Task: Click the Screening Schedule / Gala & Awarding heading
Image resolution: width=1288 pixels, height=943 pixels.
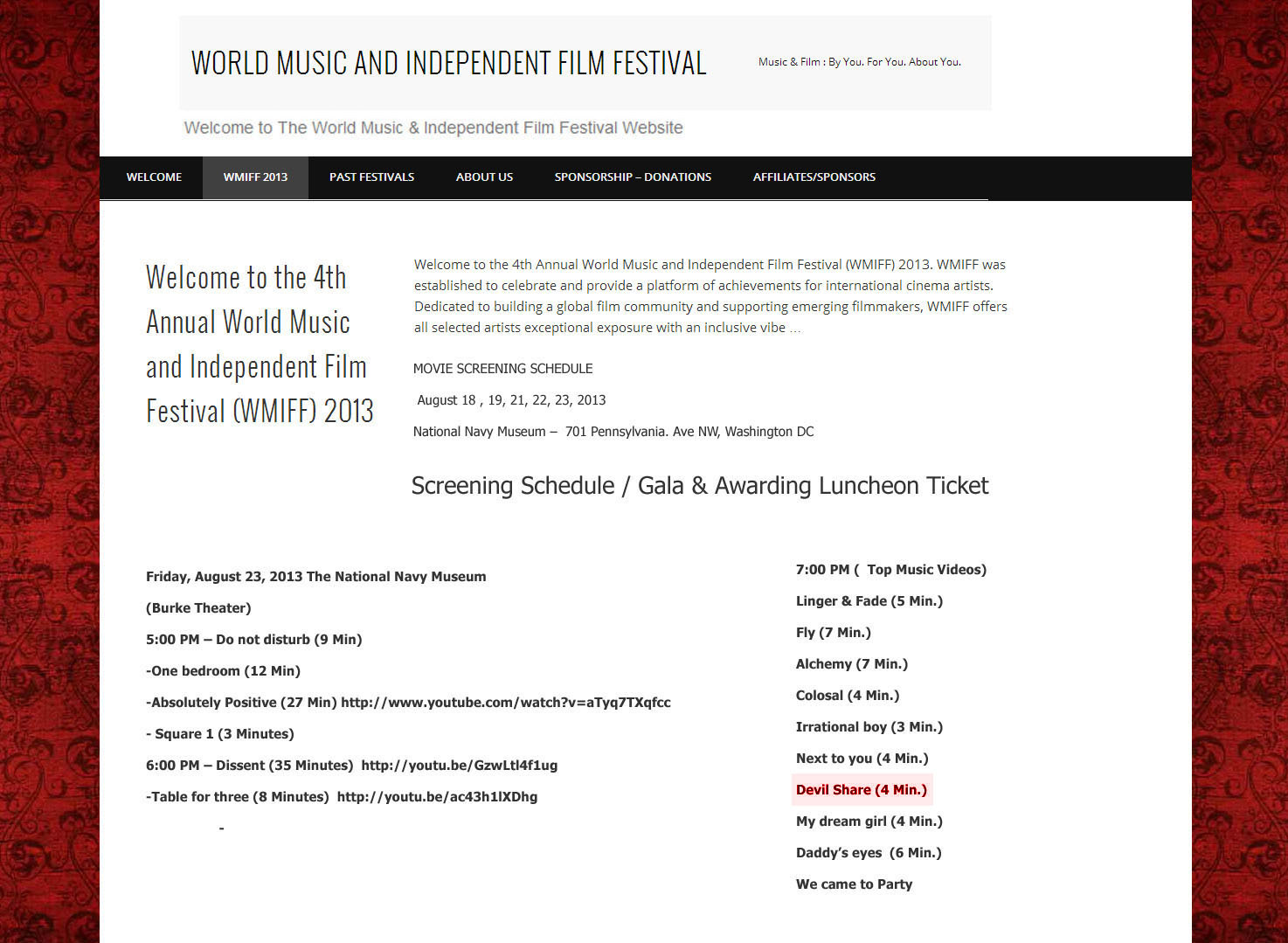Action: click(x=699, y=486)
